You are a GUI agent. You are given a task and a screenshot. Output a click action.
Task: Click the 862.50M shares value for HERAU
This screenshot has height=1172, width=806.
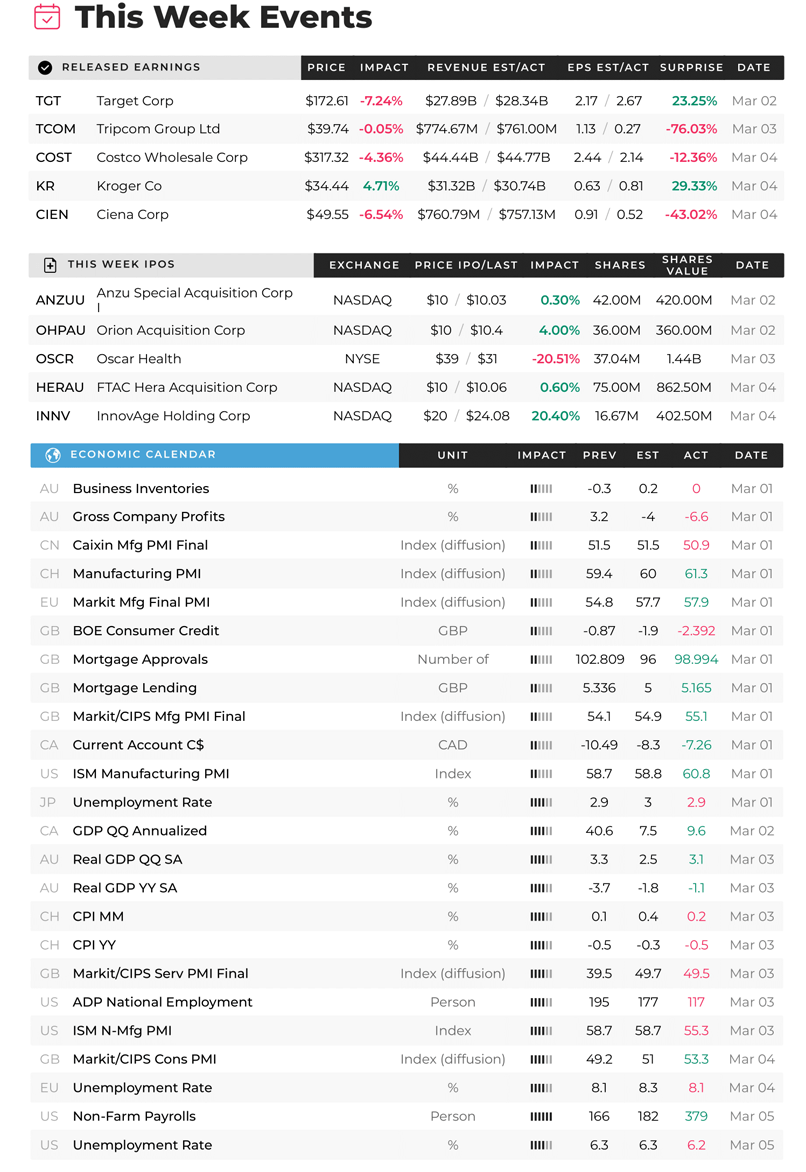click(683, 387)
